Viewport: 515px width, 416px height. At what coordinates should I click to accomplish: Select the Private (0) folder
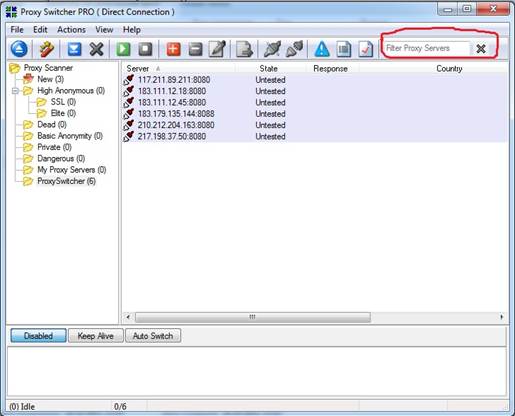[54, 147]
